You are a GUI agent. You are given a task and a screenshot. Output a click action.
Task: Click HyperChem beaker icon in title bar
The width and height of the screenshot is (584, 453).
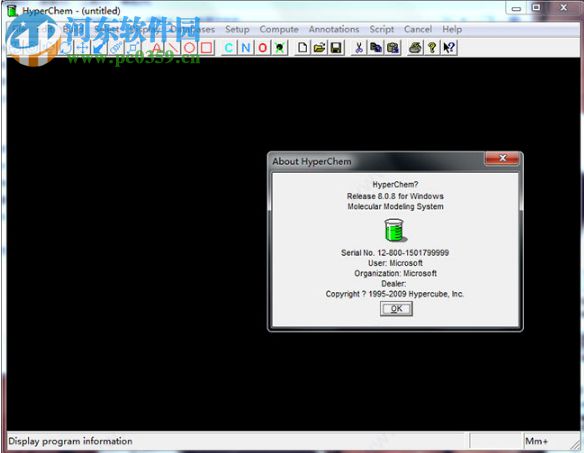(12, 10)
